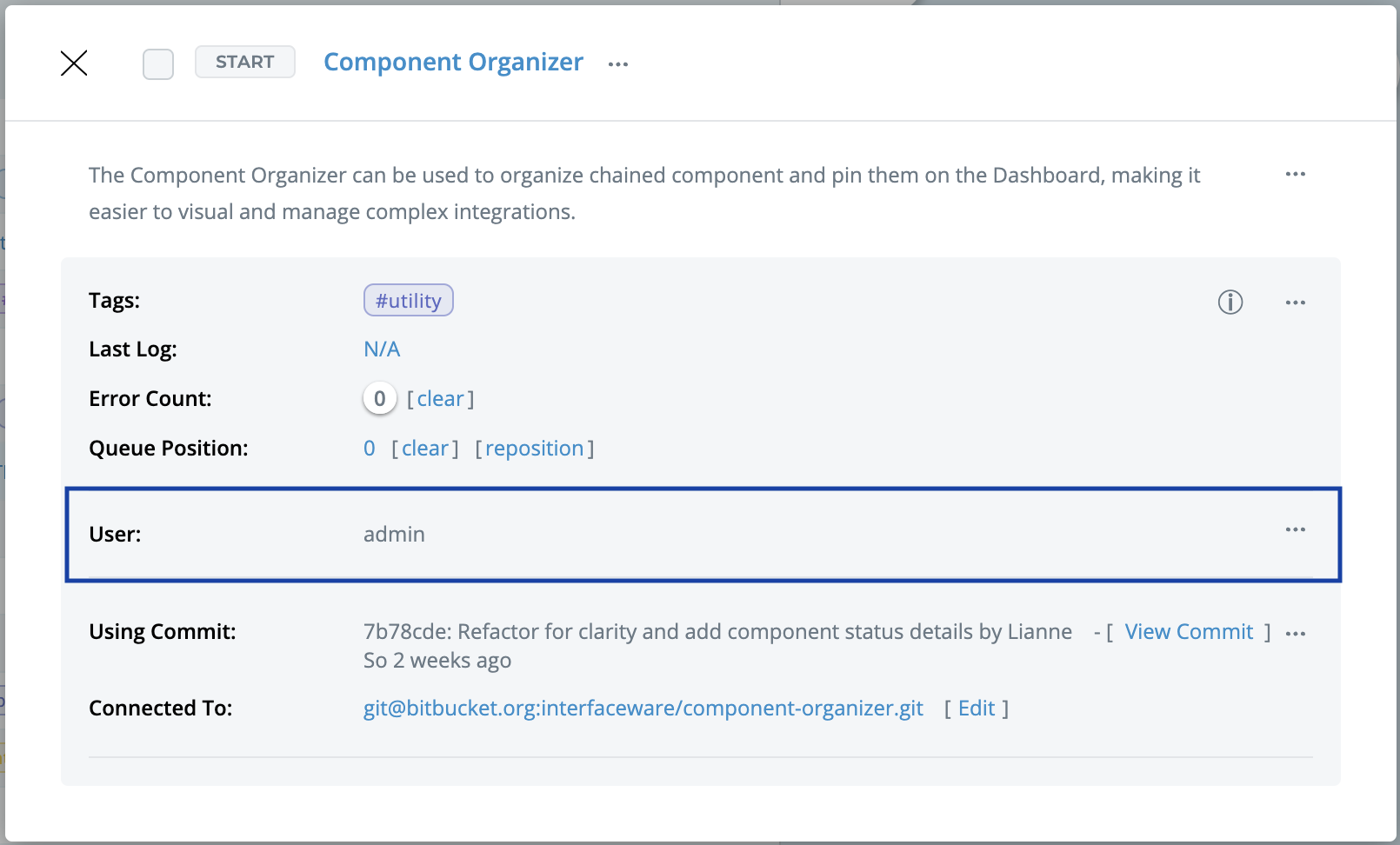Open the Last Log N/A link

(x=382, y=349)
